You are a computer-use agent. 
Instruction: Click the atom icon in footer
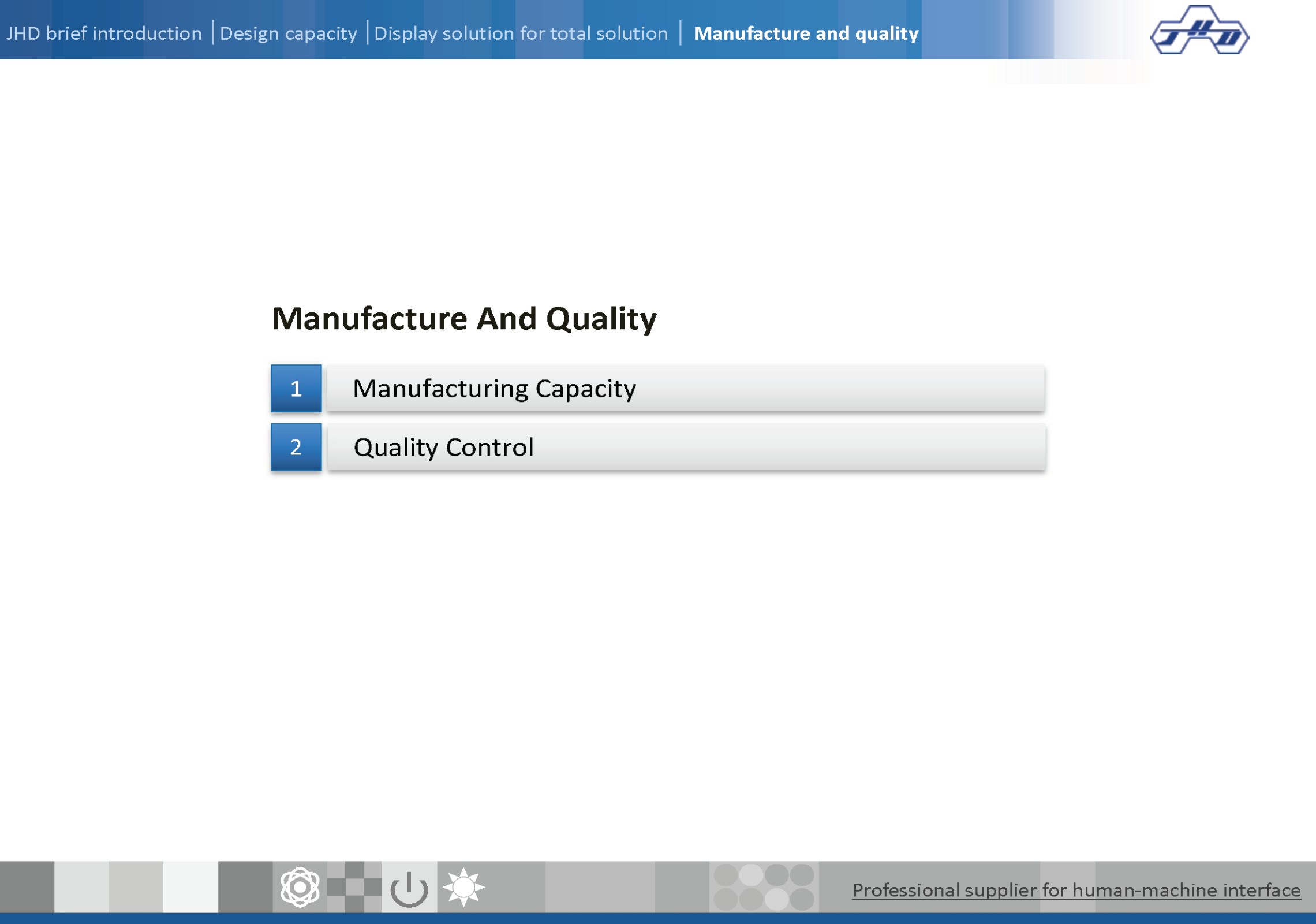coord(300,887)
